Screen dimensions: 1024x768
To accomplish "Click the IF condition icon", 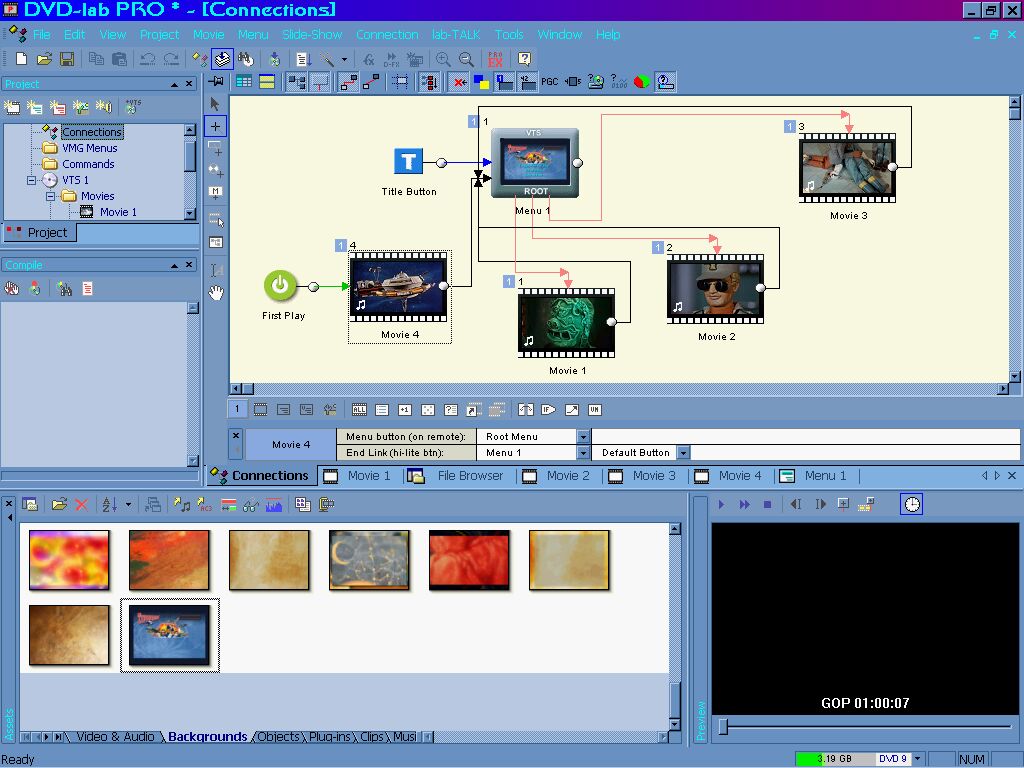I will coord(549,410).
